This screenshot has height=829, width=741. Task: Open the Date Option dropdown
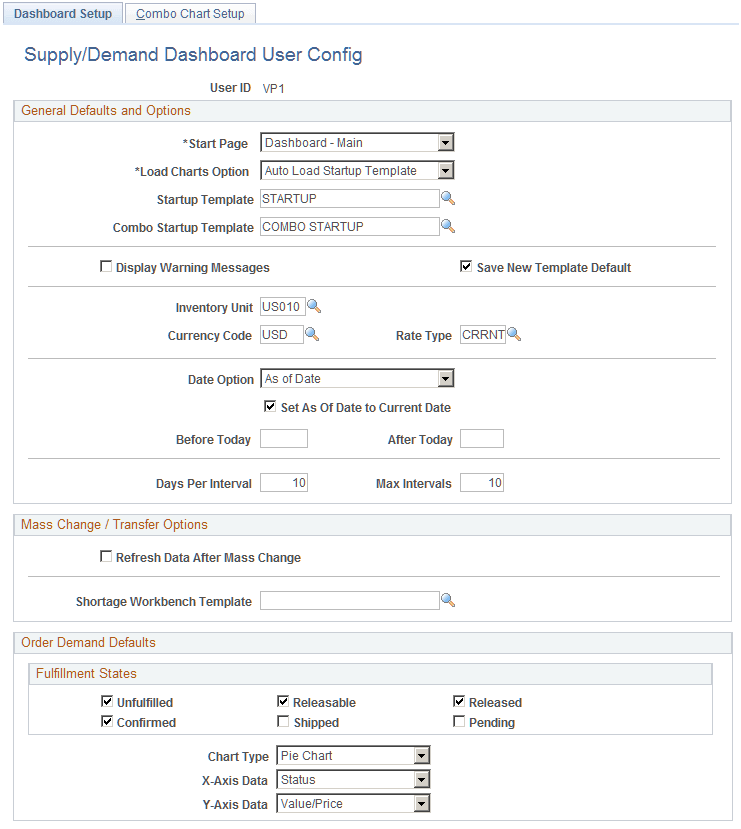coord(445,378)
